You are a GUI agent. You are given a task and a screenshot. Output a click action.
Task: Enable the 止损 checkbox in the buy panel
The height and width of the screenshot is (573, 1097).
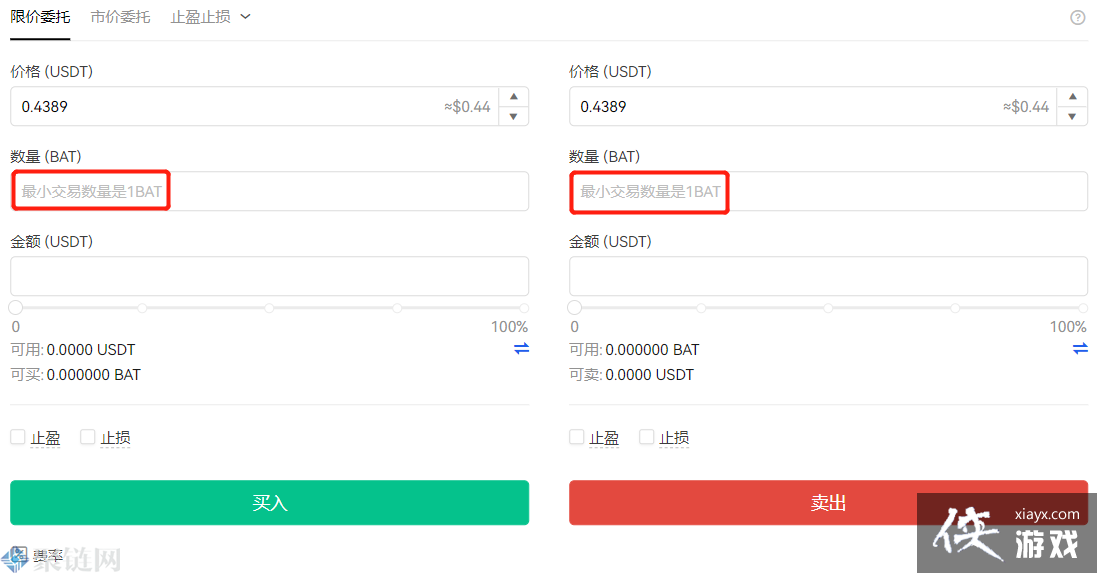click(x=88, y=437)
